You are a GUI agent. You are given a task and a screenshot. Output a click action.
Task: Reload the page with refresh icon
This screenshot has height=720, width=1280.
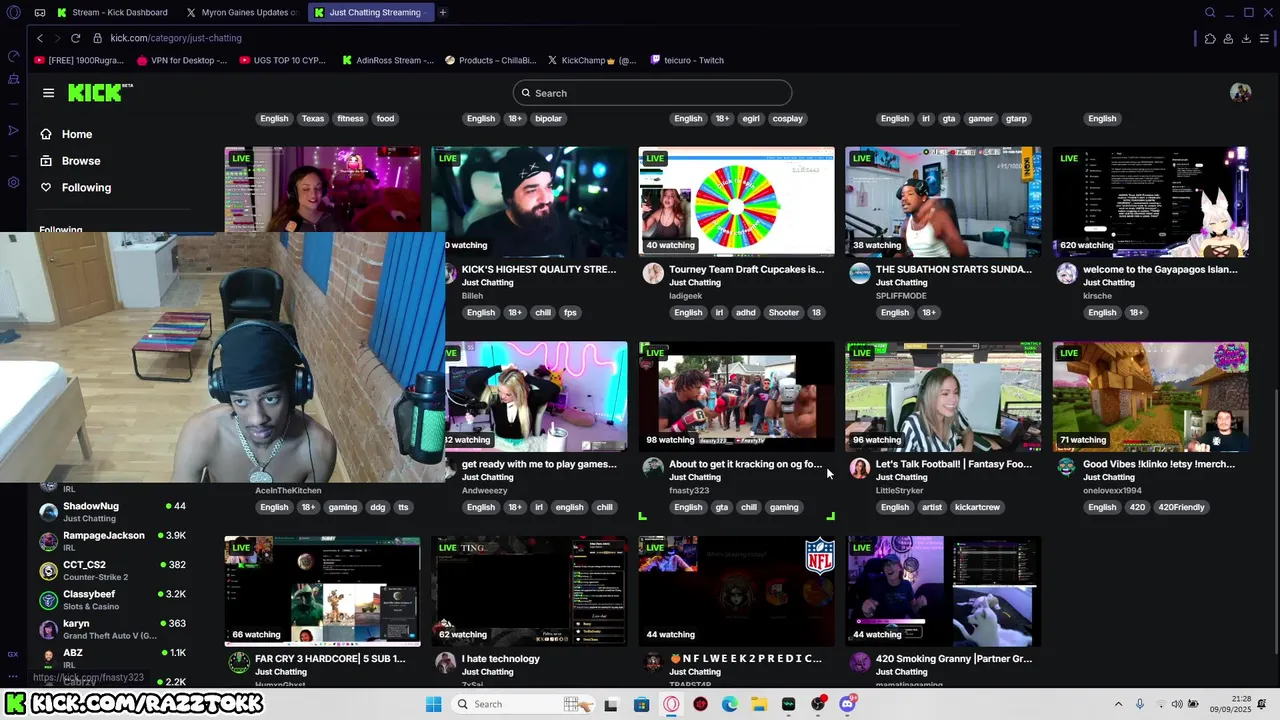pyautogui.click(x=75, y=38)
